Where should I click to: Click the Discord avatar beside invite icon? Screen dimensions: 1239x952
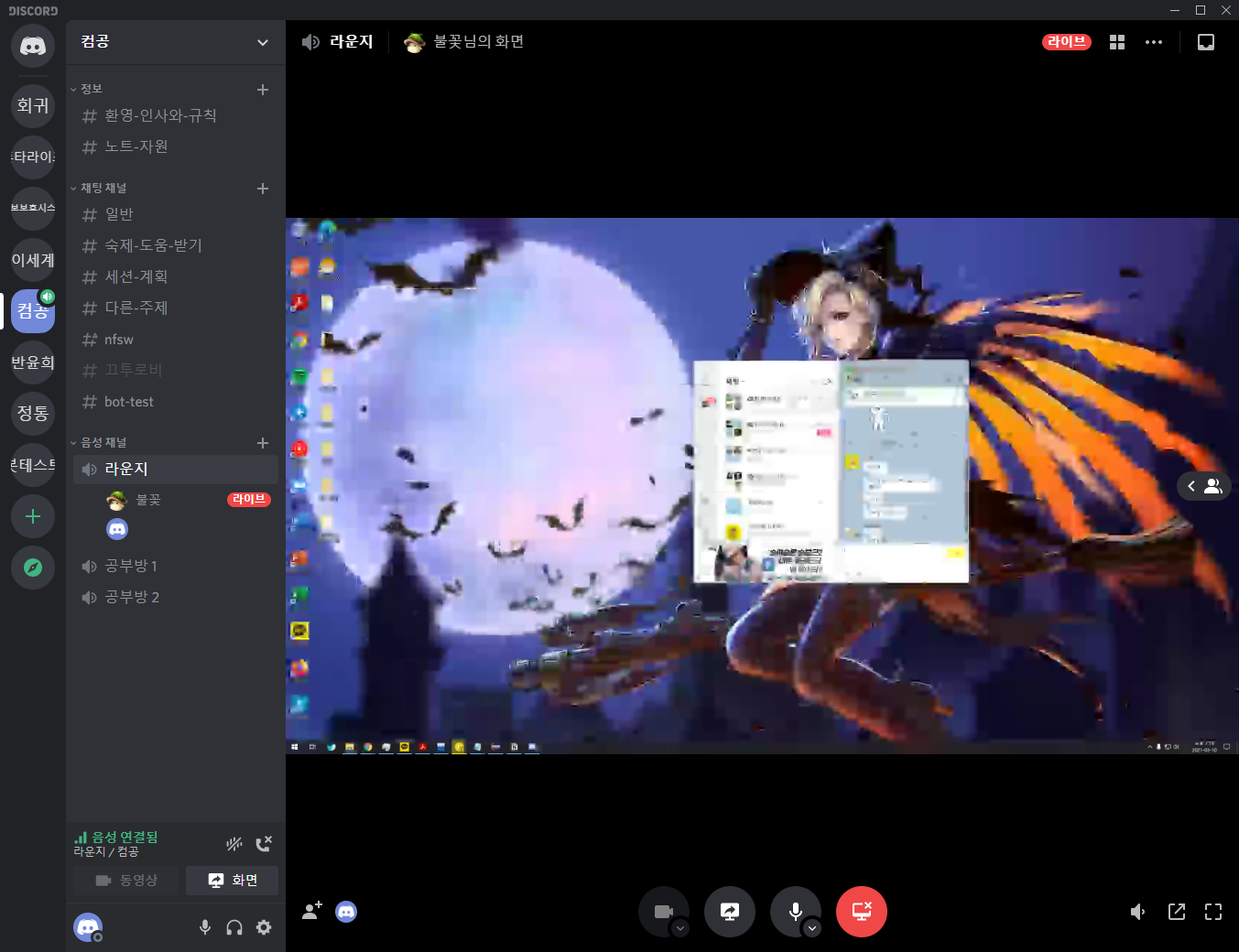click(x=346, y=912)
